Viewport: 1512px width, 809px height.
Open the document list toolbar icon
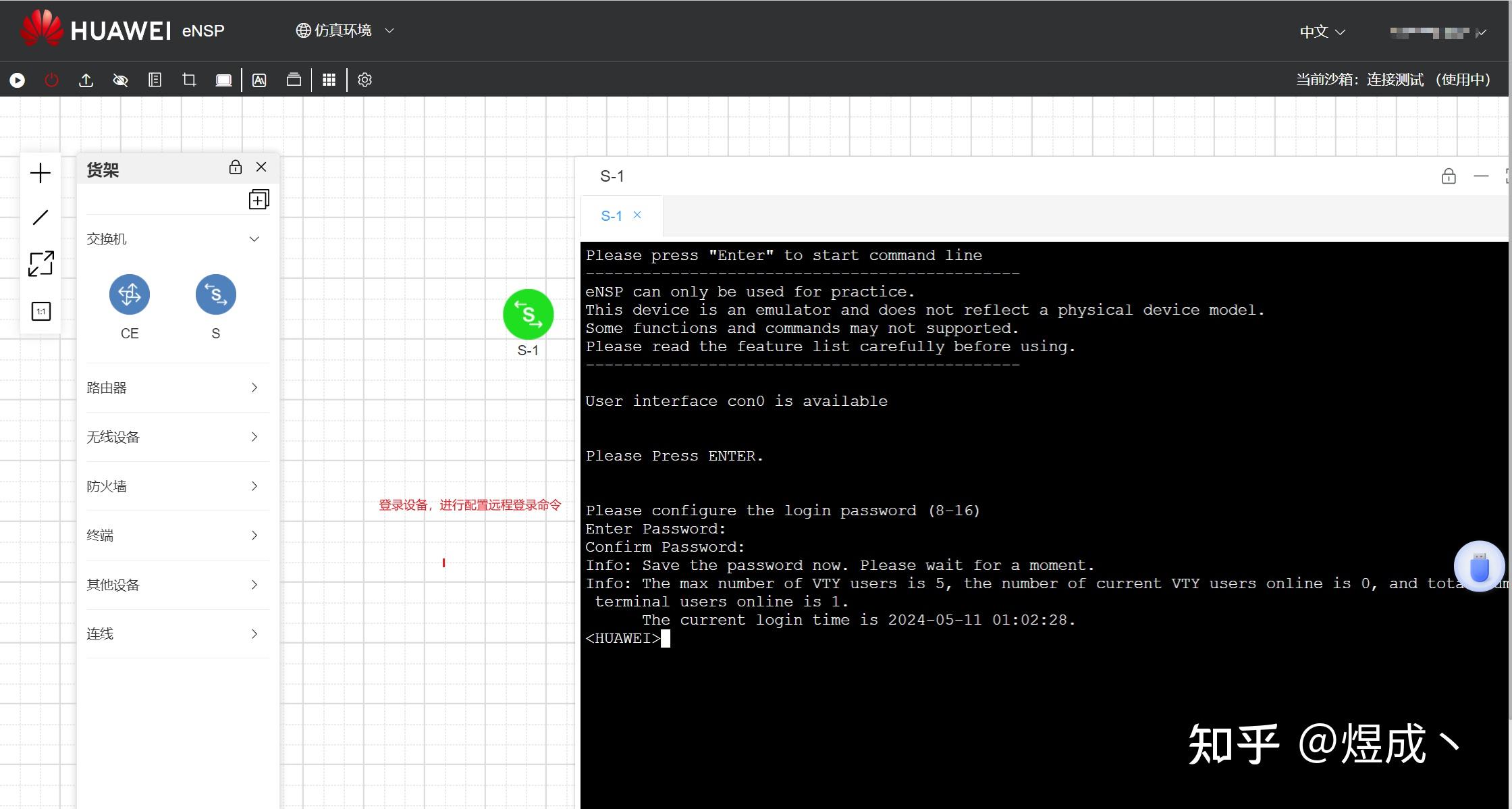155,80
